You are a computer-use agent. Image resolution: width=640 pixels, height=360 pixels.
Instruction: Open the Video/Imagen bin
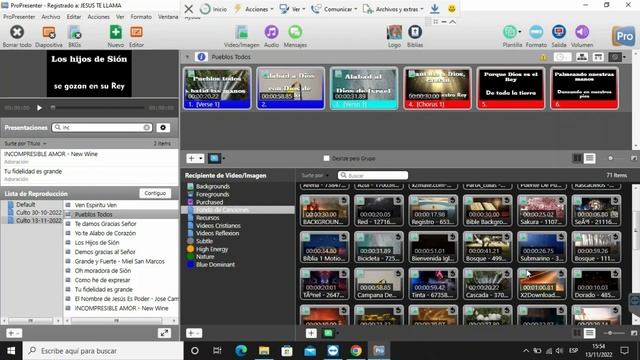pos(242,32)
